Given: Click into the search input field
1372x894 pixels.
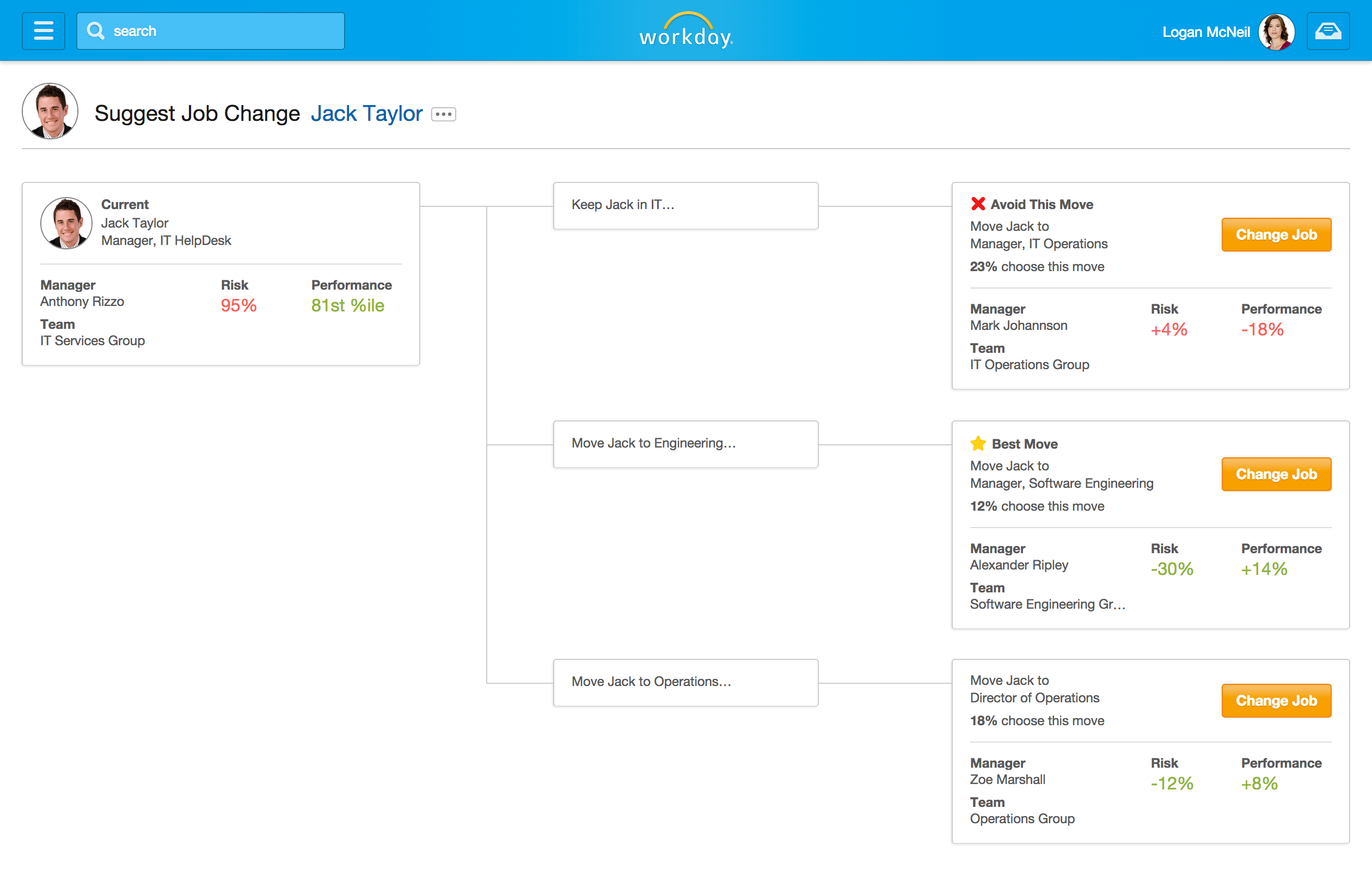Looking at the screenshot, I should [x=210, y=31].
